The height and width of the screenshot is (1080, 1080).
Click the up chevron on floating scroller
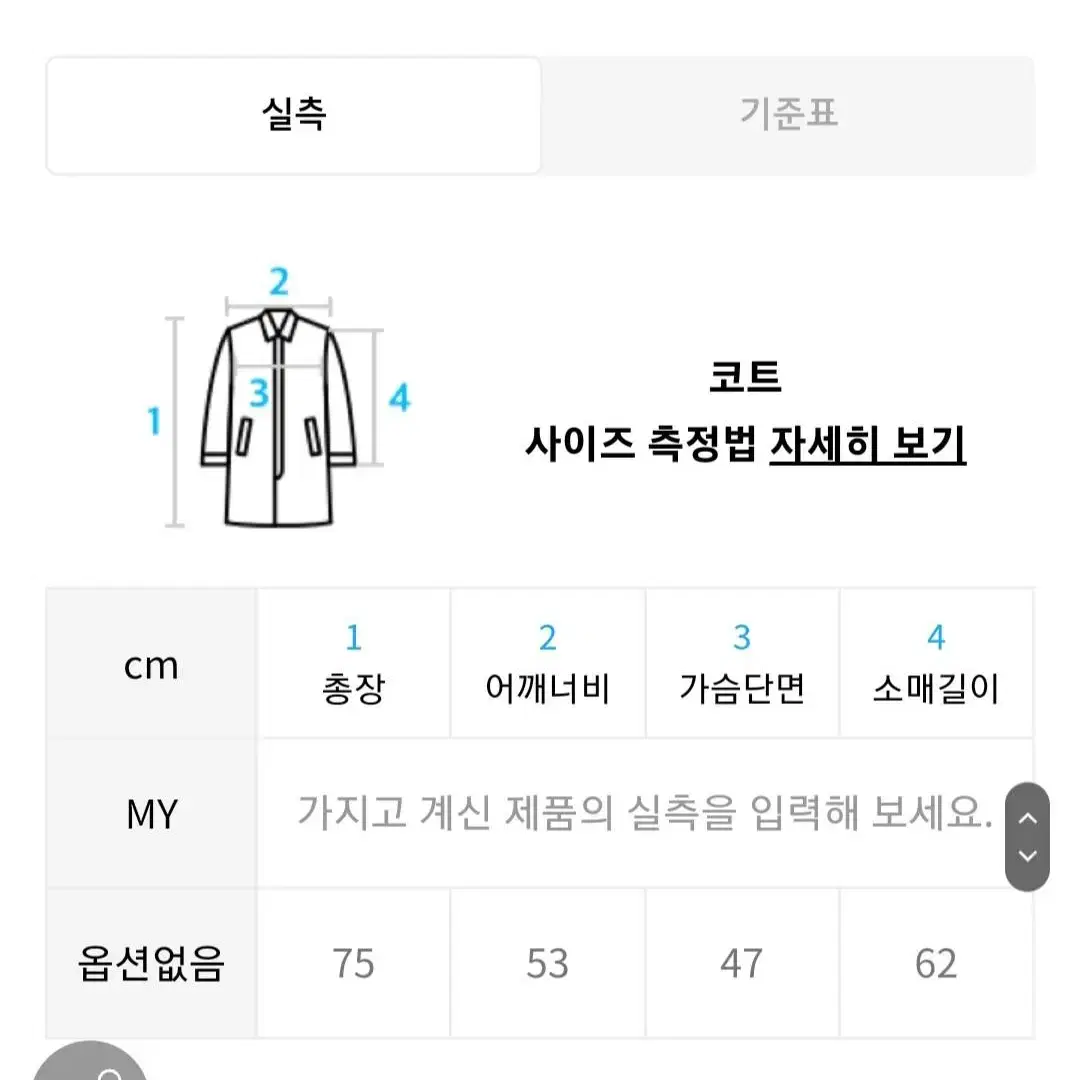coord(1027,818)
